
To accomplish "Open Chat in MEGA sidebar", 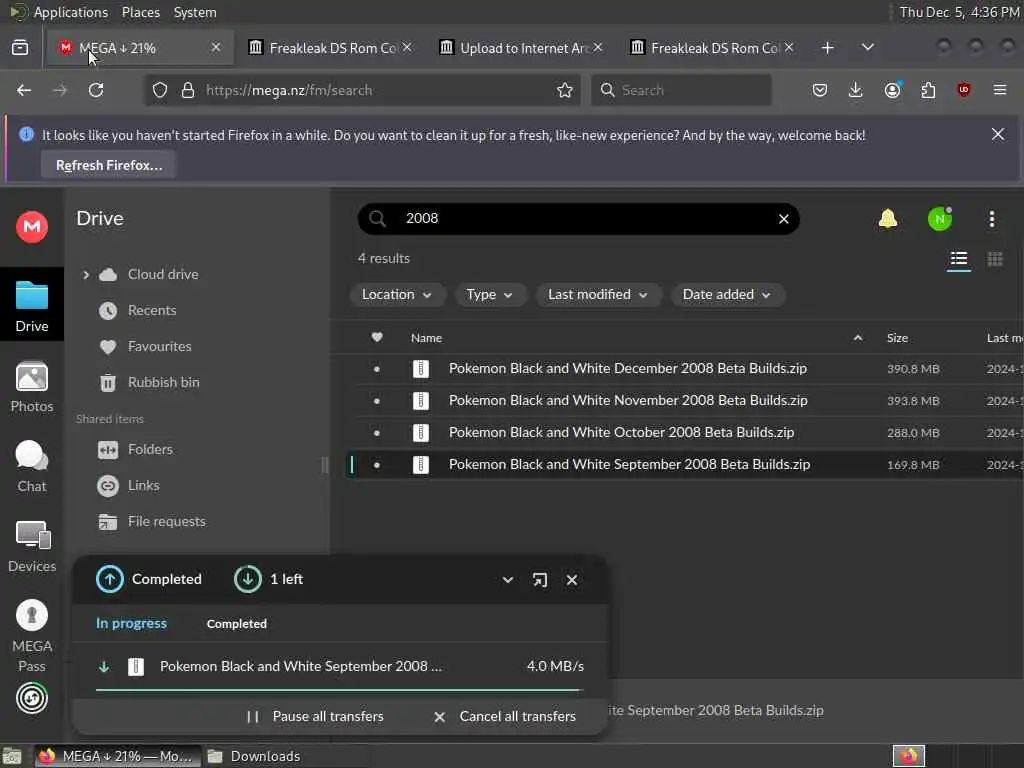I will coord(31,467).
